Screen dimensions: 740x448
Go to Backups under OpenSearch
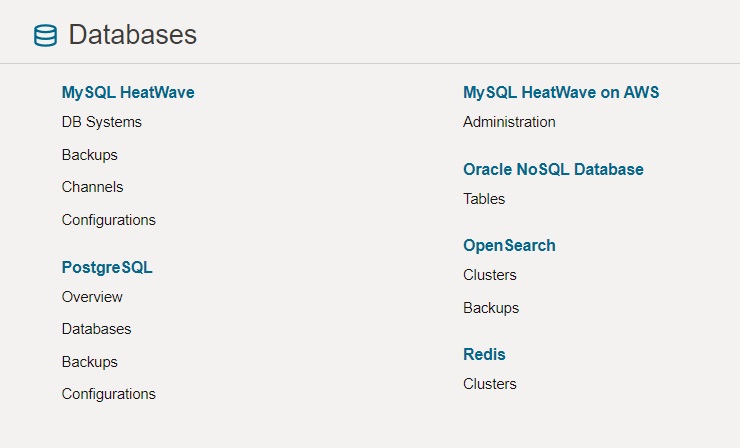[491, 308]
